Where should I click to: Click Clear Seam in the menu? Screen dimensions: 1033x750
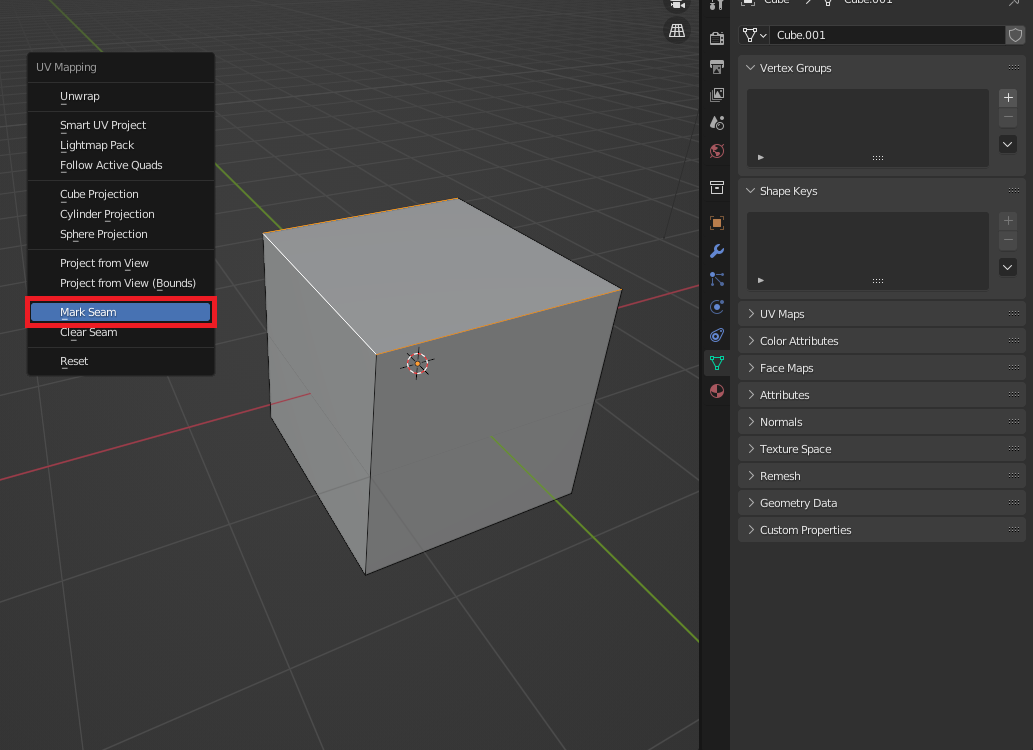(89, 332)
